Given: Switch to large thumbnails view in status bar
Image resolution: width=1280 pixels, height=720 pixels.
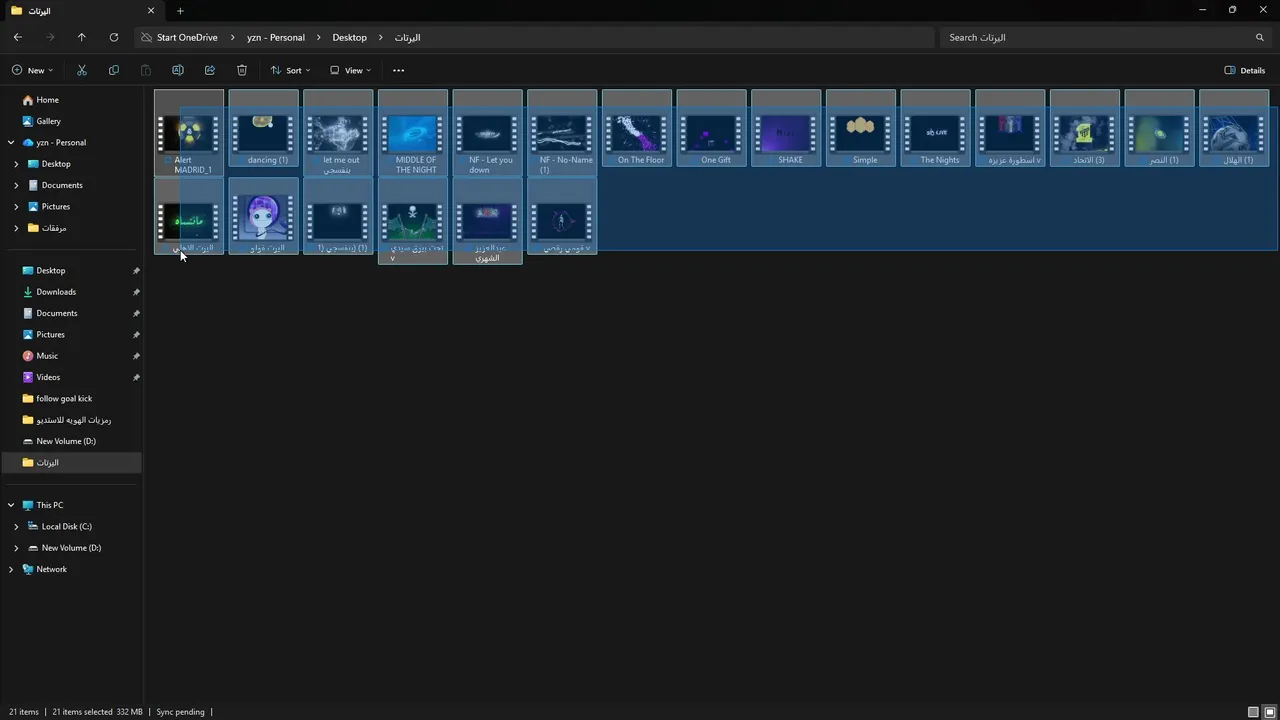Looking at the screenshot, I should click(x=1270, y=712).
